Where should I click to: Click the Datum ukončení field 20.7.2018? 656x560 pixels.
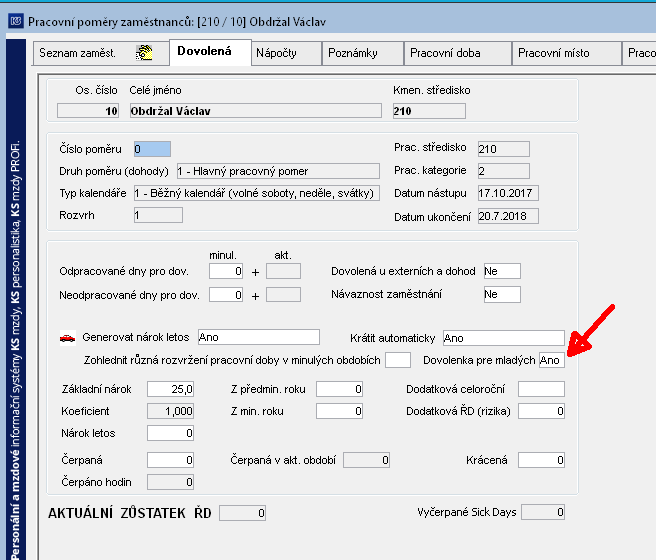(x=508, y=216)
